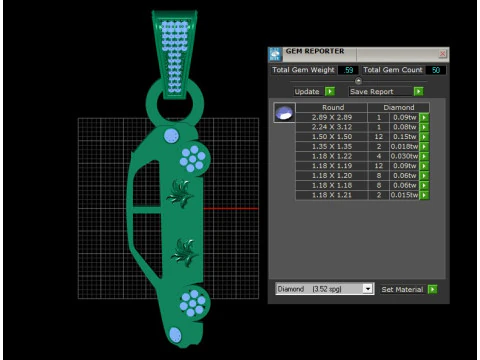The height and width of the screenshot is (360, 480).
Task: Select the 1.50 X 1.50 size cell
Action: click(332, 137)
